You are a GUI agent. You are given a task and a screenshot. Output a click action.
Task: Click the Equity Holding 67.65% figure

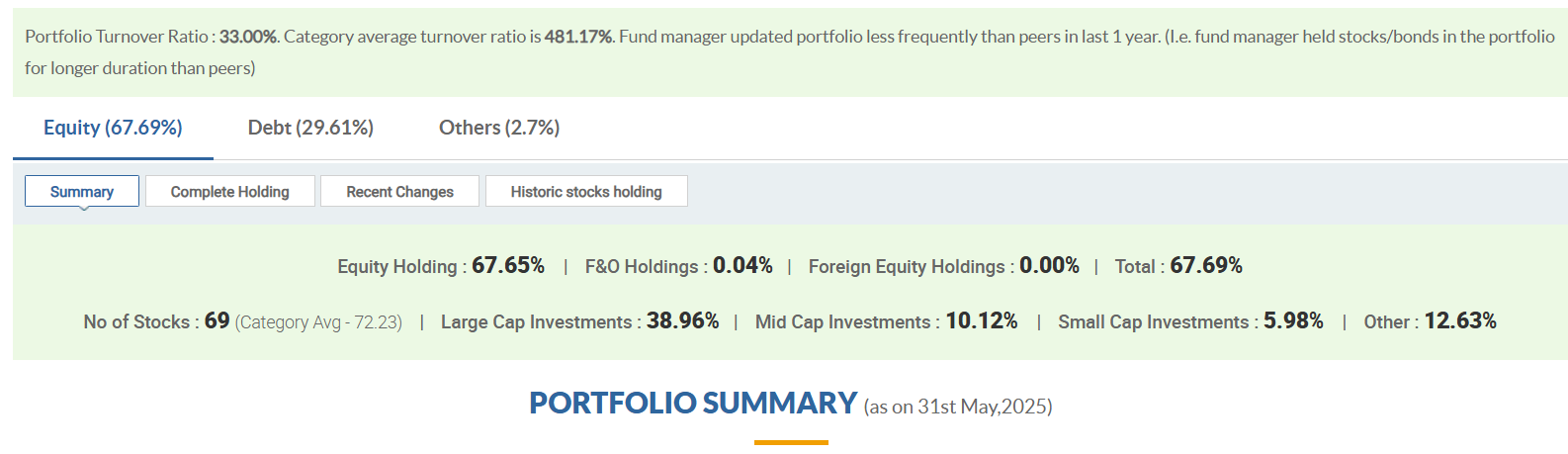coord(508,266)
